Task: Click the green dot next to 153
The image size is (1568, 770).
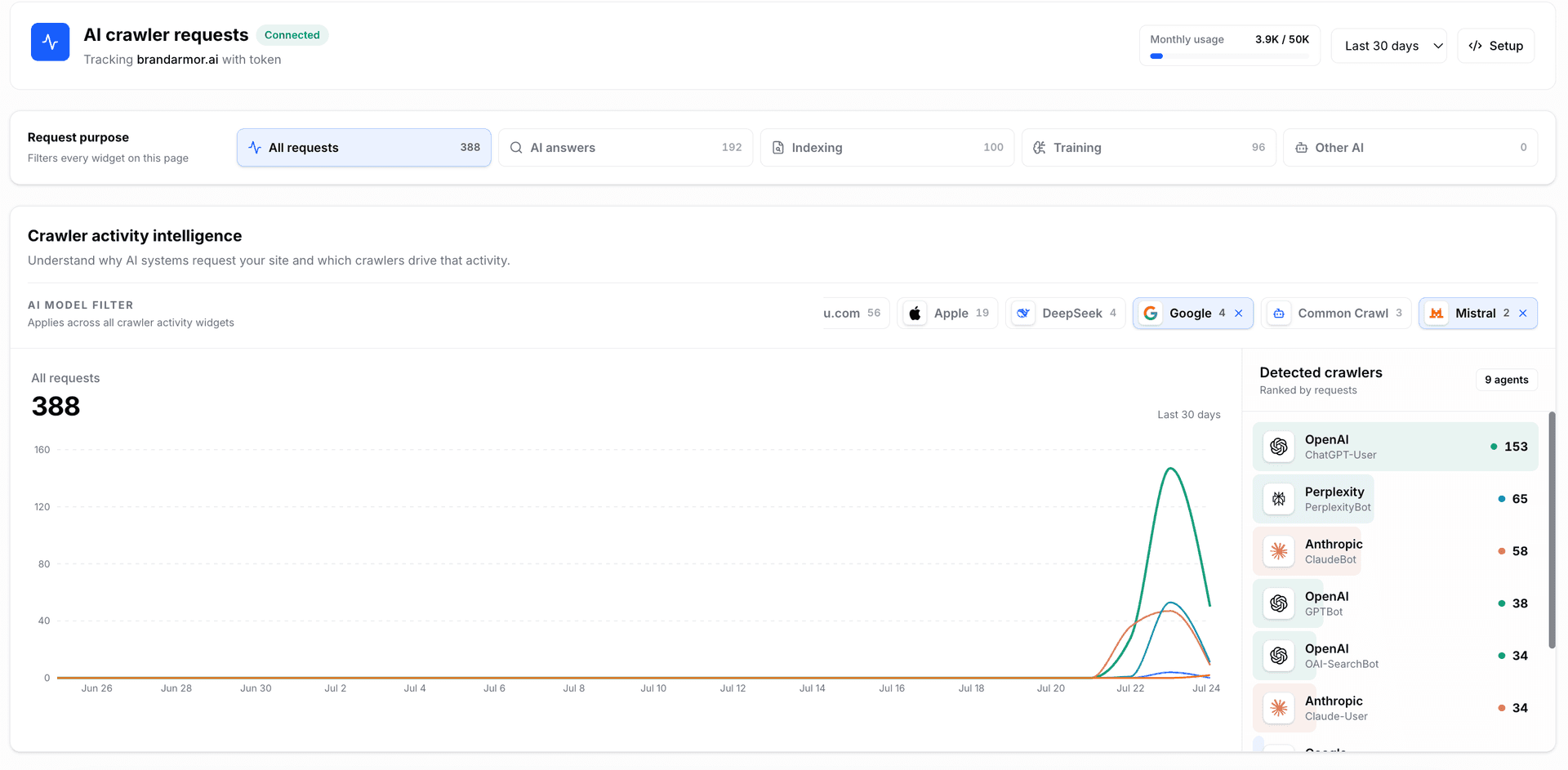Action: point(1494,447)
